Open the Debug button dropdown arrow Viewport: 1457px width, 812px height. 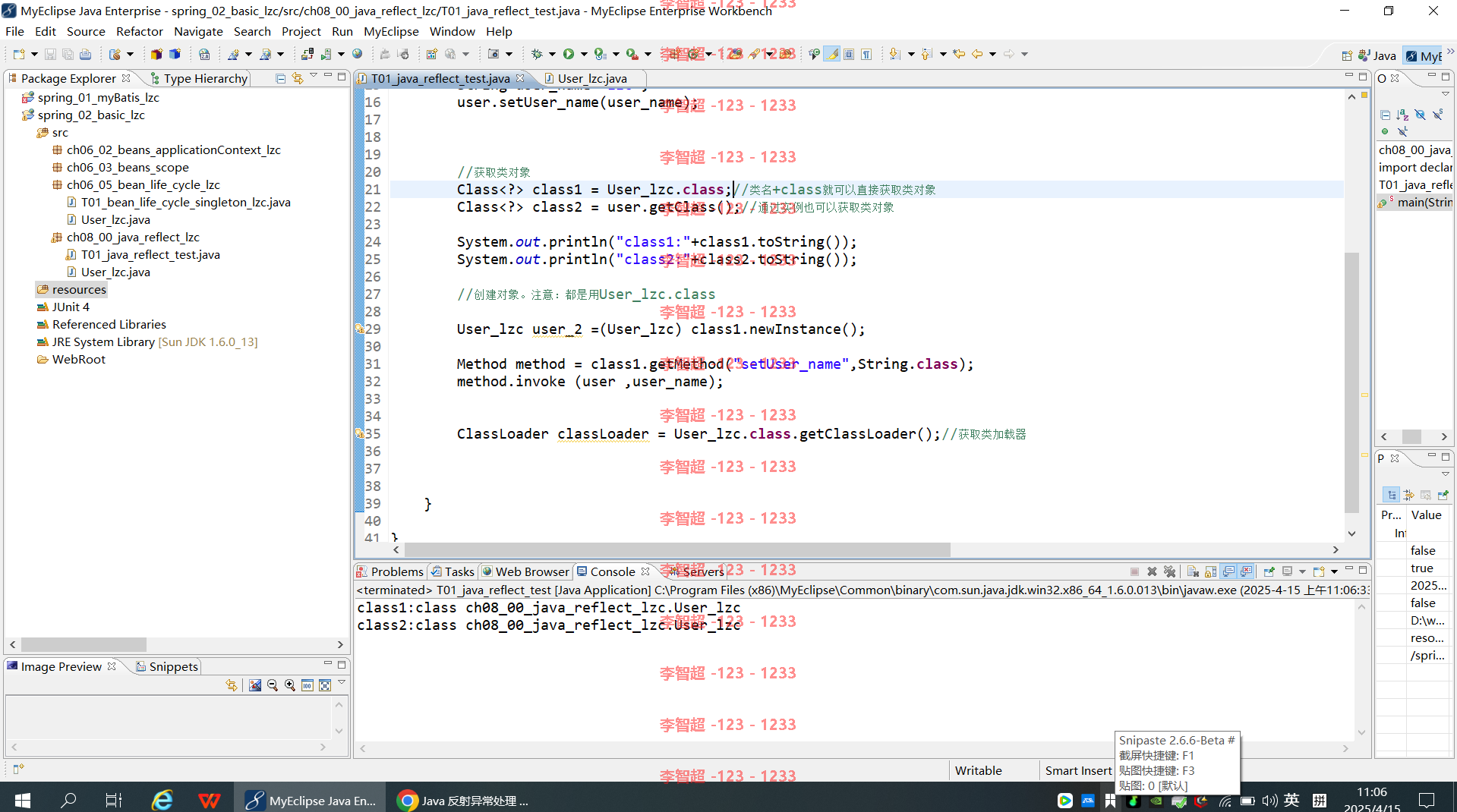pyautogui.click(x=552, y=54)
